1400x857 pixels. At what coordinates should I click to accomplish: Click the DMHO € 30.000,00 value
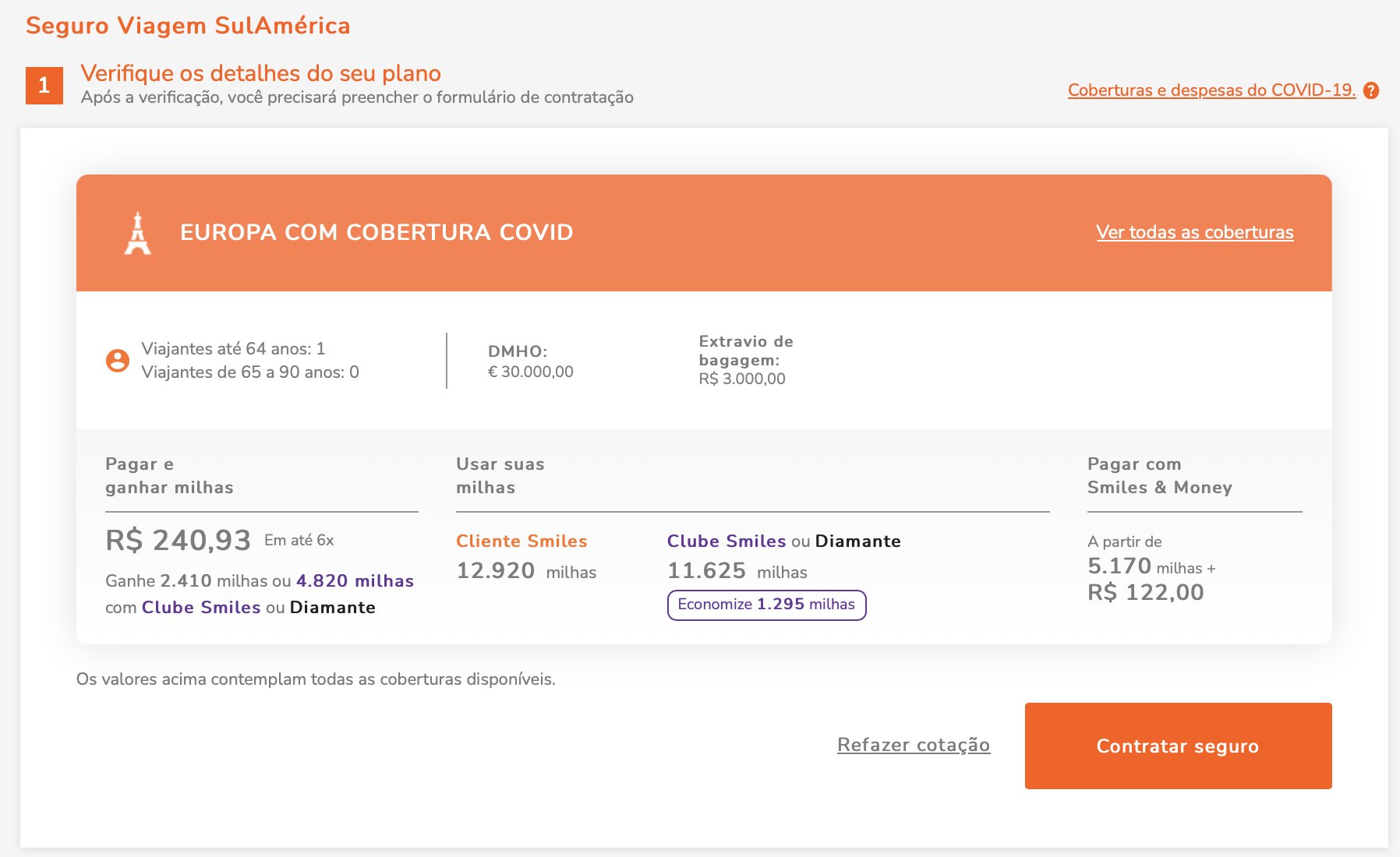point(530,372)
